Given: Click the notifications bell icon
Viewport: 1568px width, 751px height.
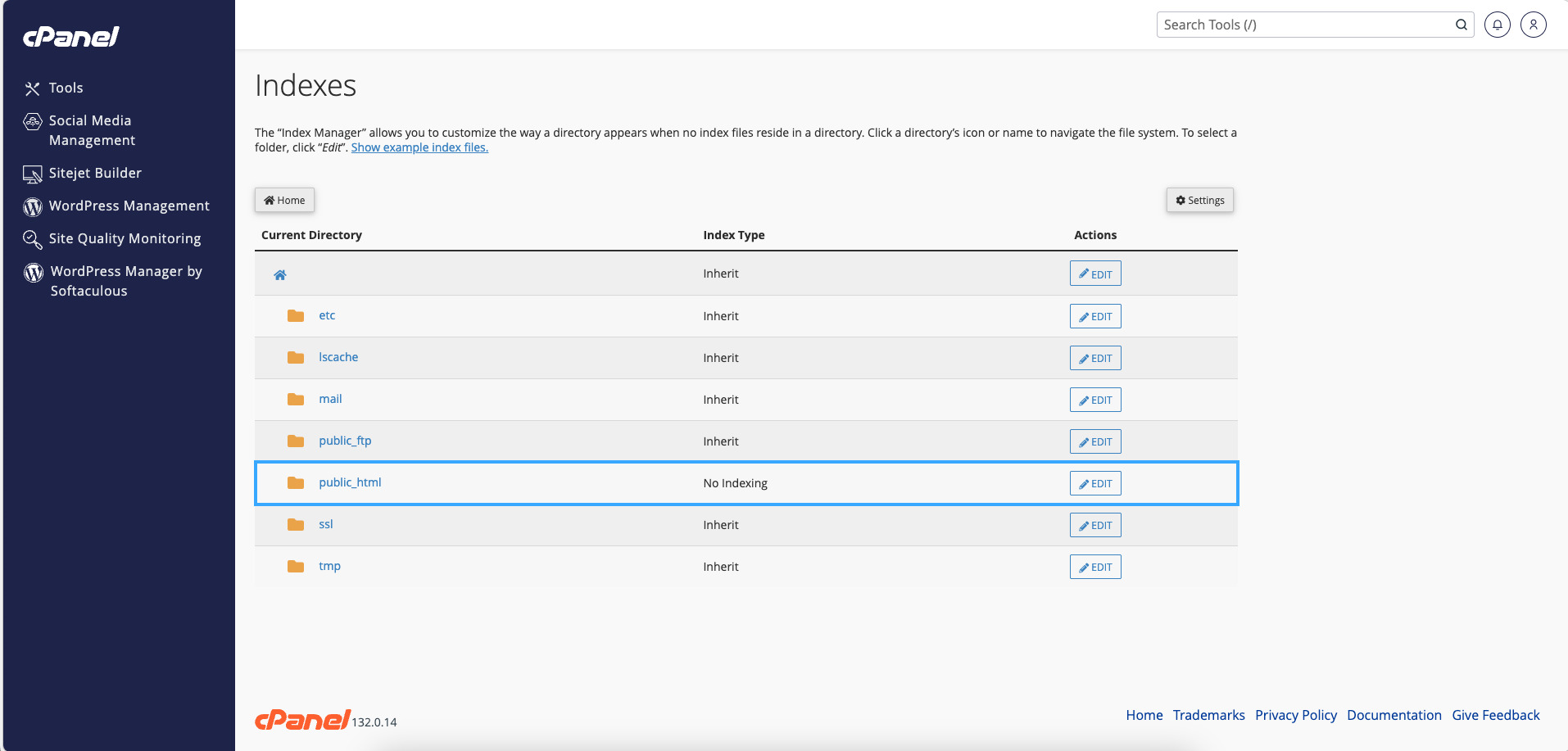Looking at the screenshot, I should coord(1497,25).
